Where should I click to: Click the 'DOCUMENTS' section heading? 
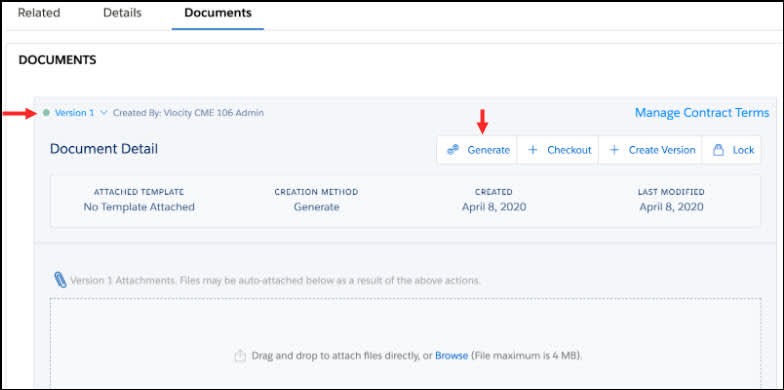click(58, 60)
